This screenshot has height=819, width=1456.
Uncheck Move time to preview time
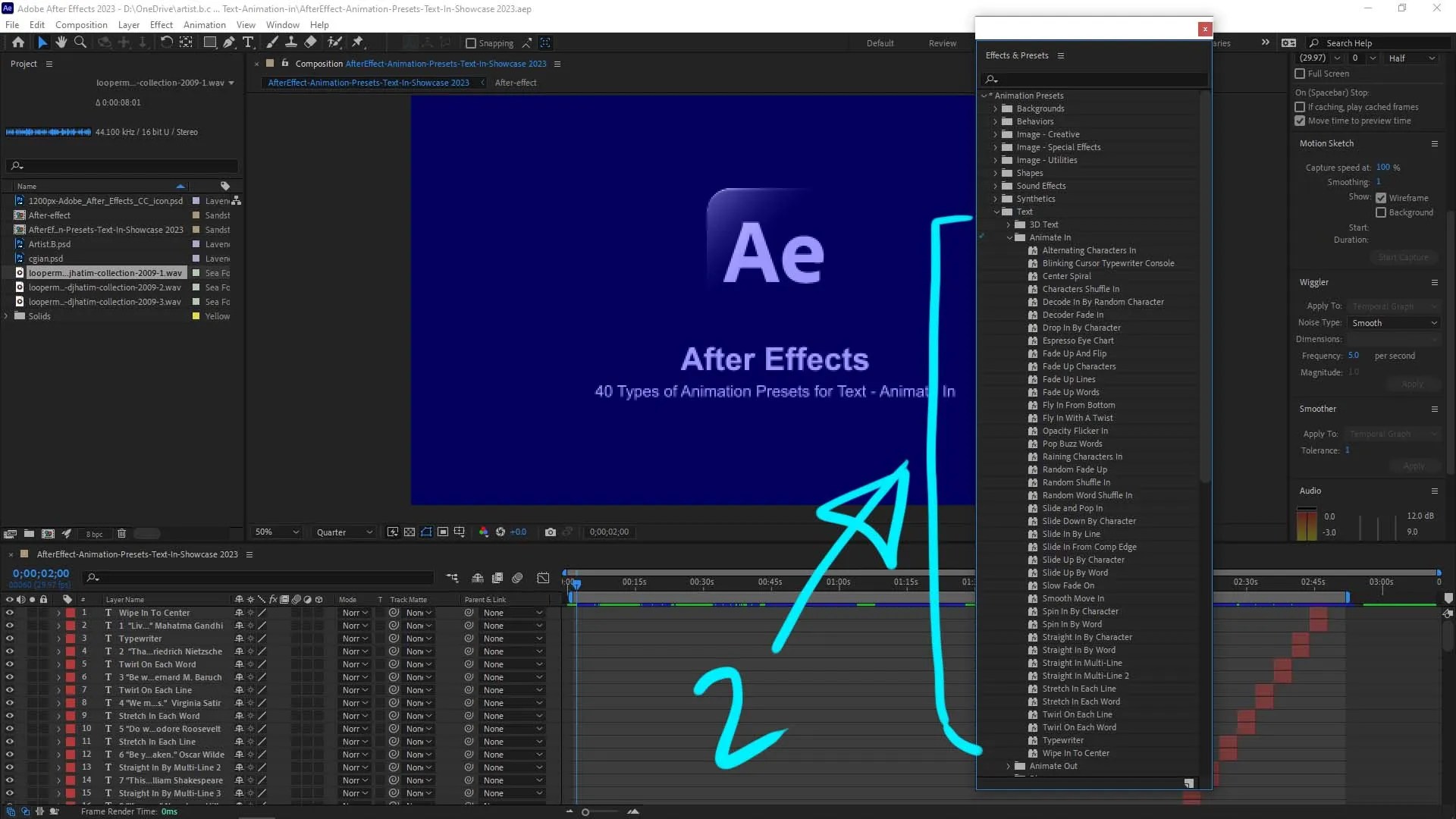pos(1300,121)
